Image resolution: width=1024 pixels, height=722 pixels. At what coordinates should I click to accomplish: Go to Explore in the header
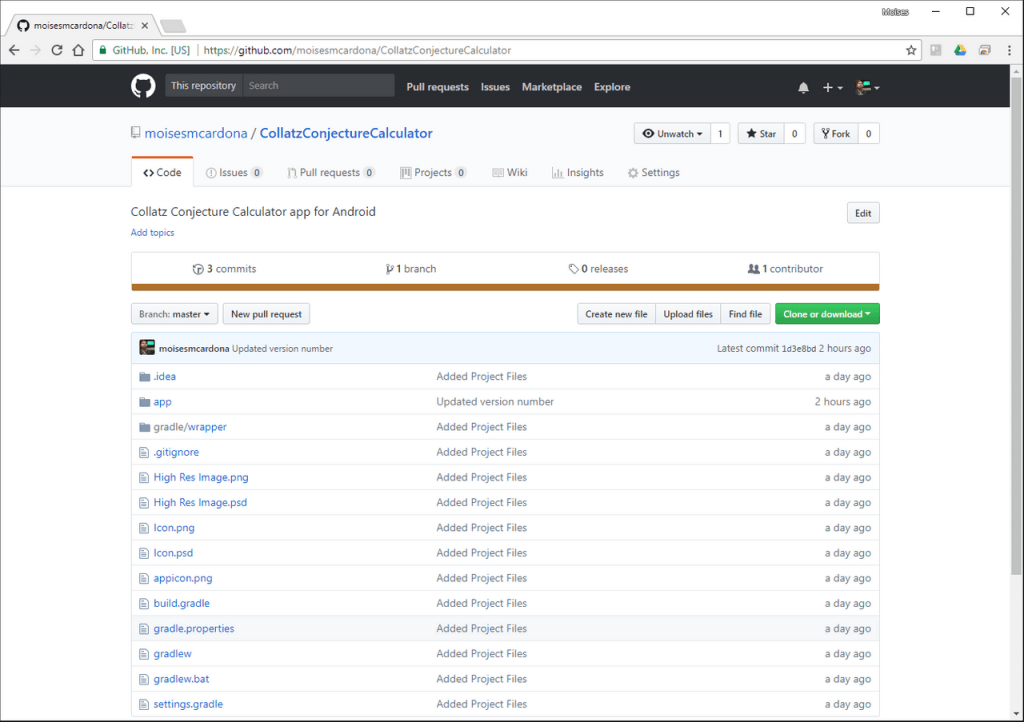point(612,87)
